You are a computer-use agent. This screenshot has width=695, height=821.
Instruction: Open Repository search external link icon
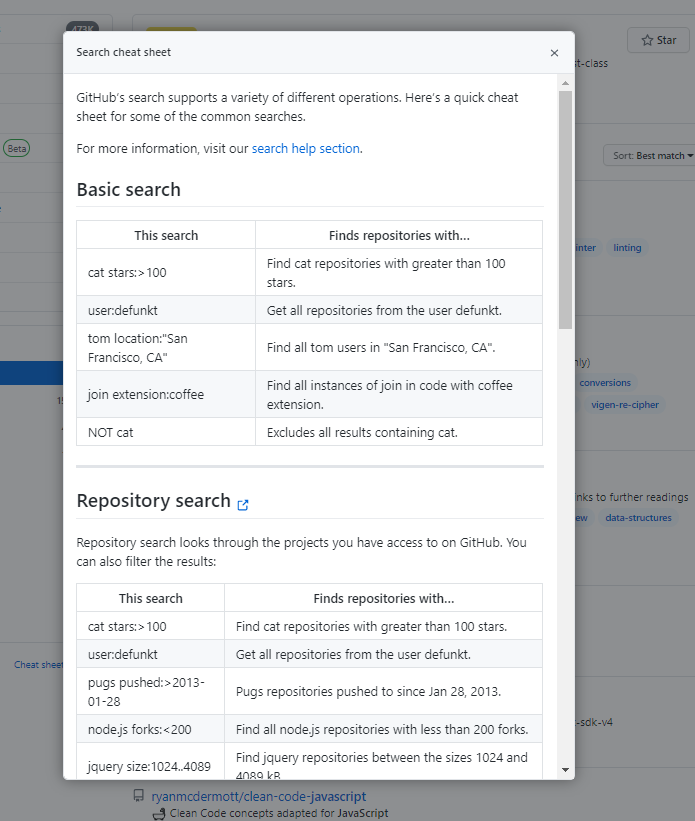[243, 504]
